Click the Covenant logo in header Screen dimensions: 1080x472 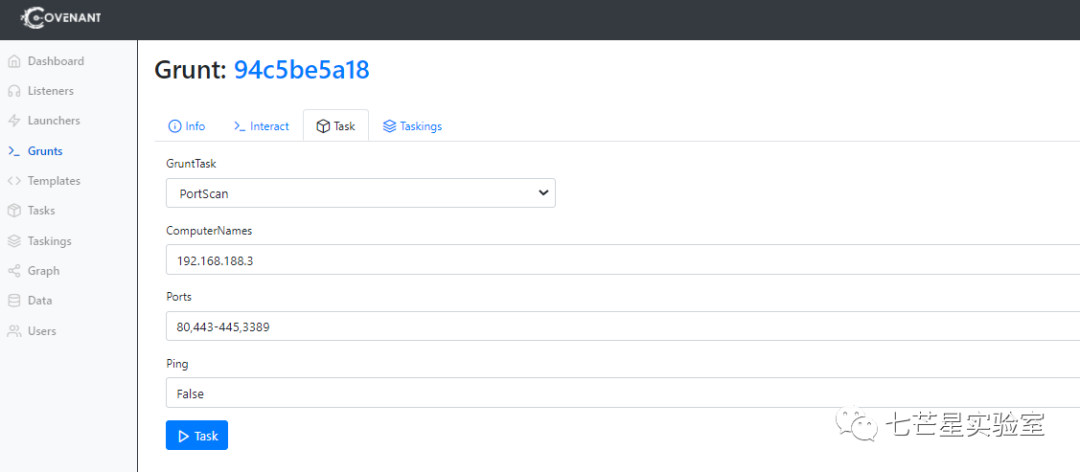coord(61,17)
